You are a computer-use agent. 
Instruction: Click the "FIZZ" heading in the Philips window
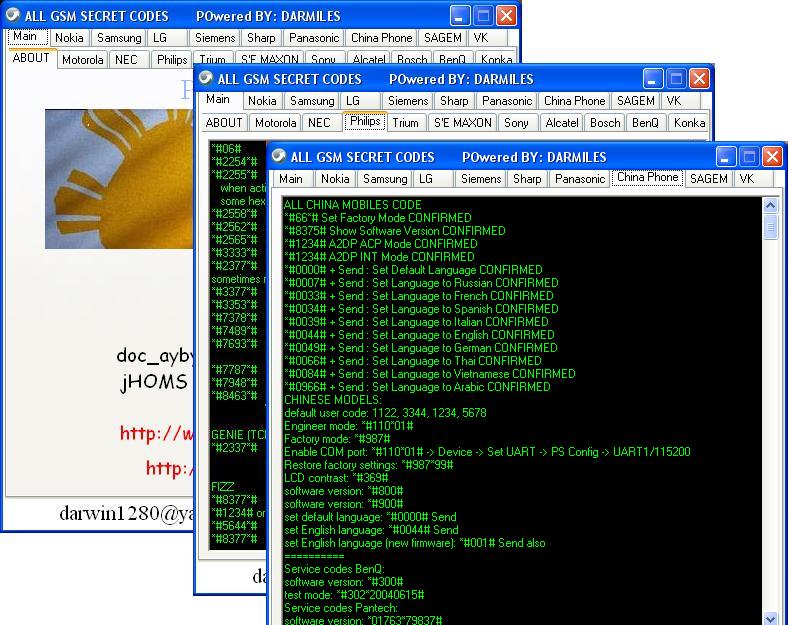[x=222, y=487]
